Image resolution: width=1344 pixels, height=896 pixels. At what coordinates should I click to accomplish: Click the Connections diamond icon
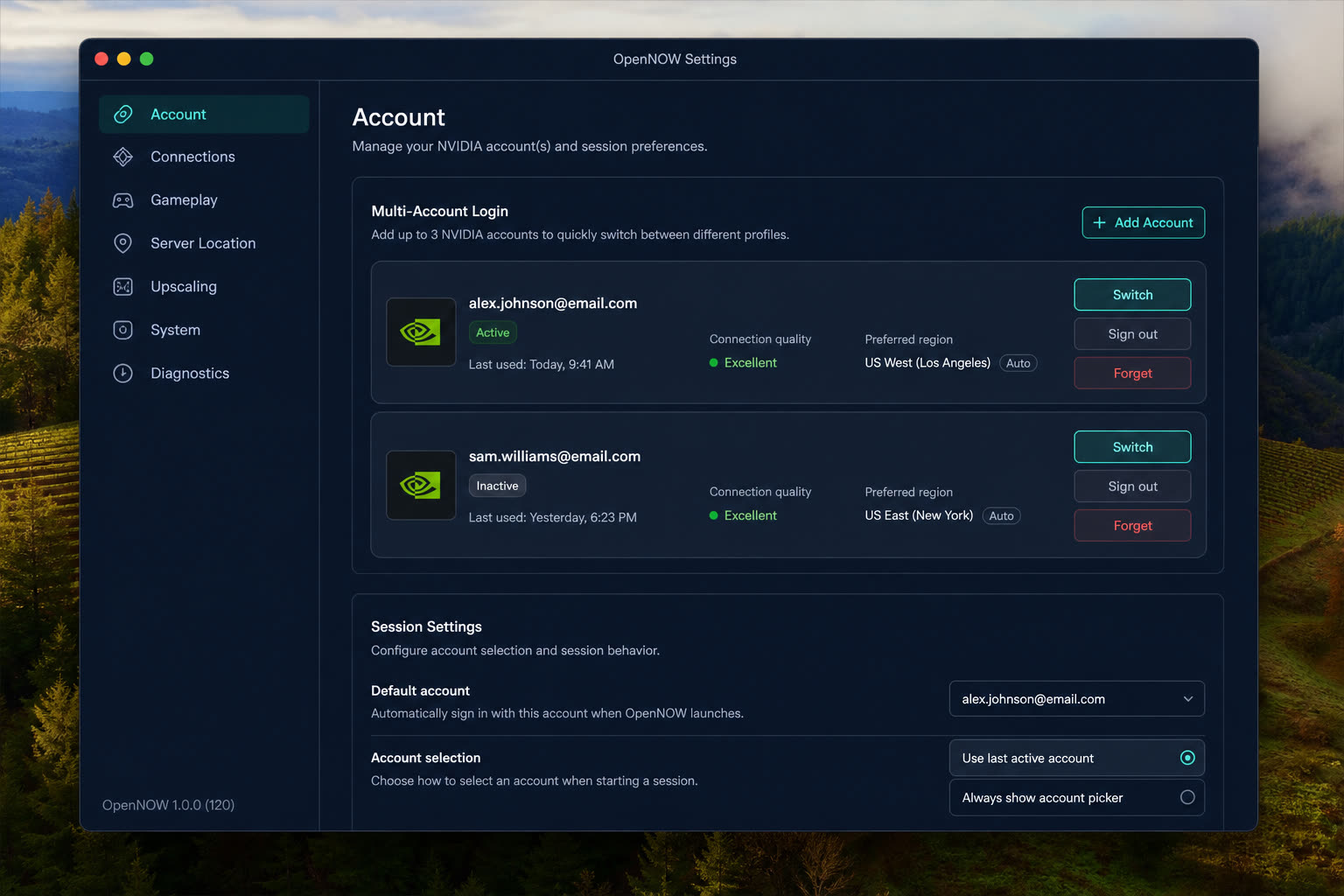tap(123, 157)
